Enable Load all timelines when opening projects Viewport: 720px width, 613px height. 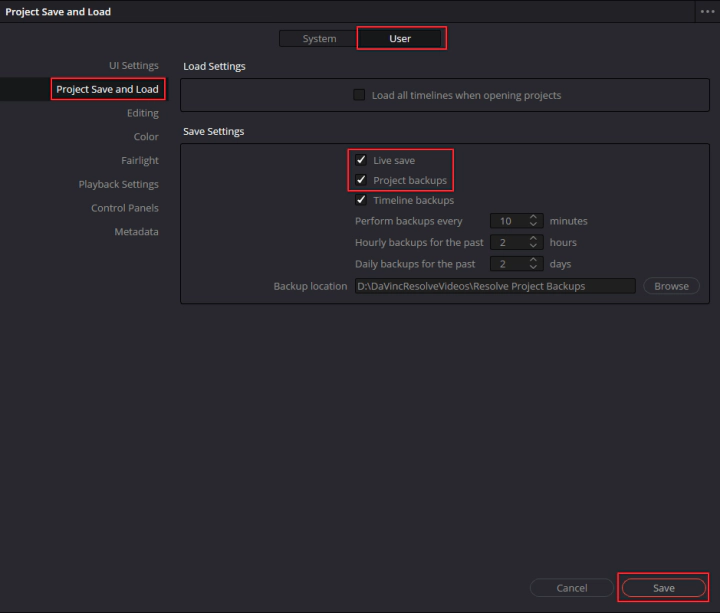(359, 95)
